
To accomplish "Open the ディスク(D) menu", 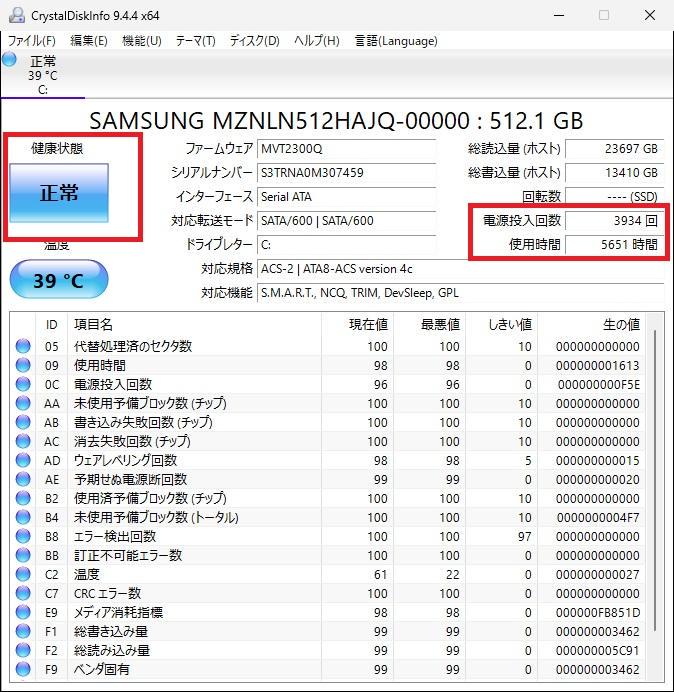I will pos(255,41).
